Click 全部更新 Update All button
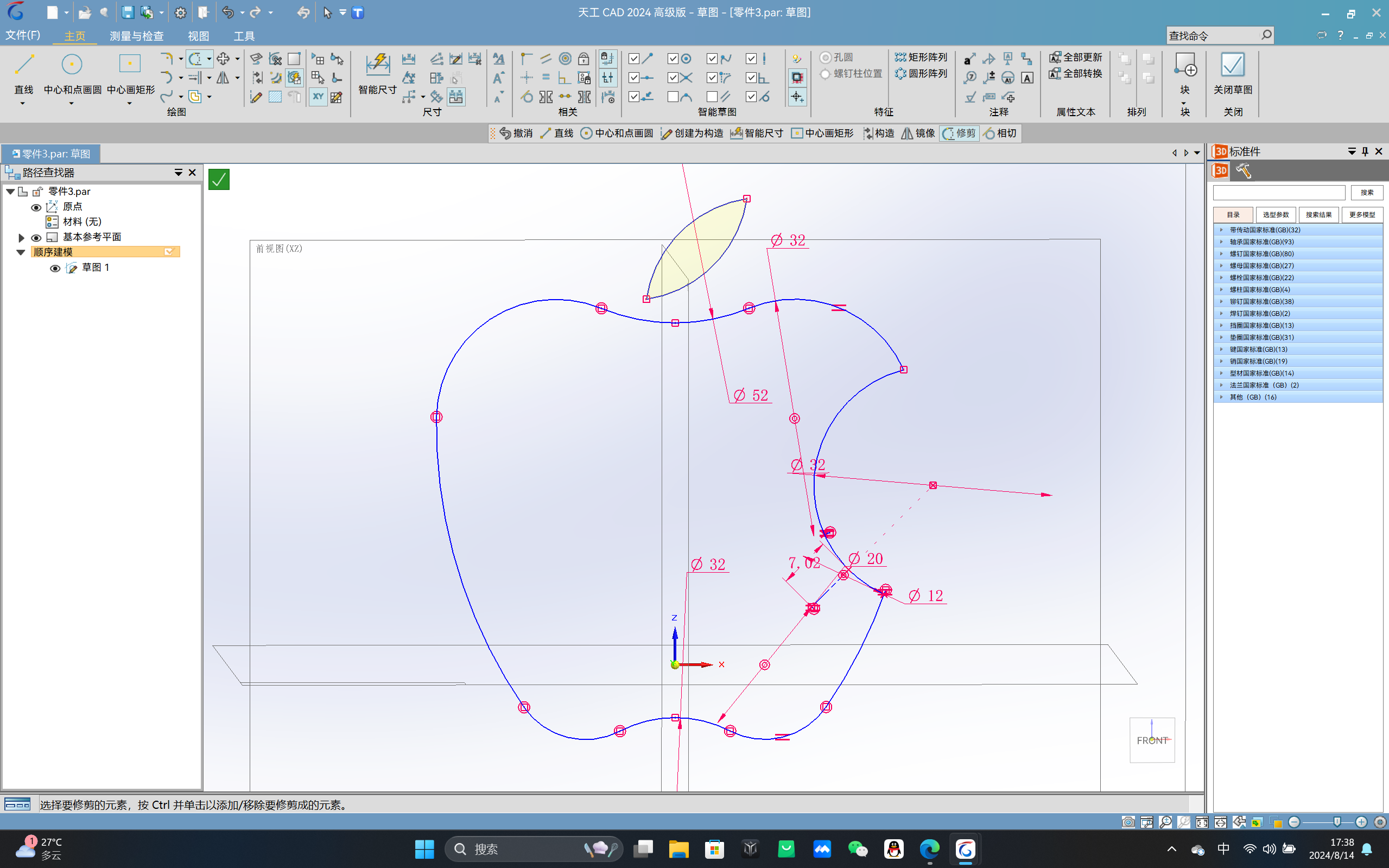The image size is (1389, 868). click(x=1076, y=58)
